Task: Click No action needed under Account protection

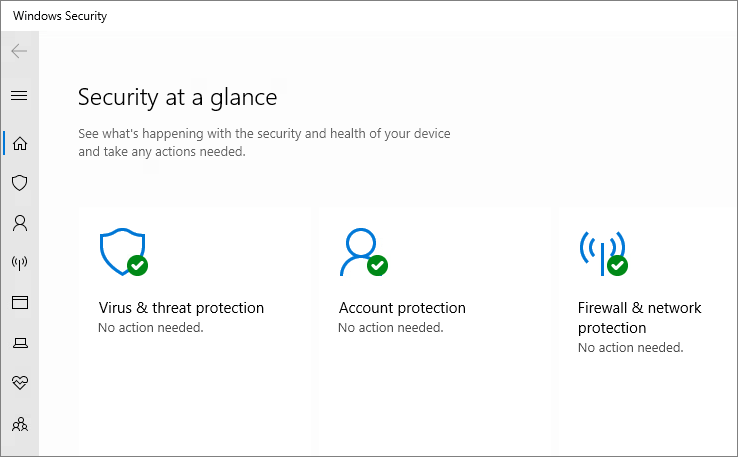Action: pyautogui.click(x=390, y=327)
